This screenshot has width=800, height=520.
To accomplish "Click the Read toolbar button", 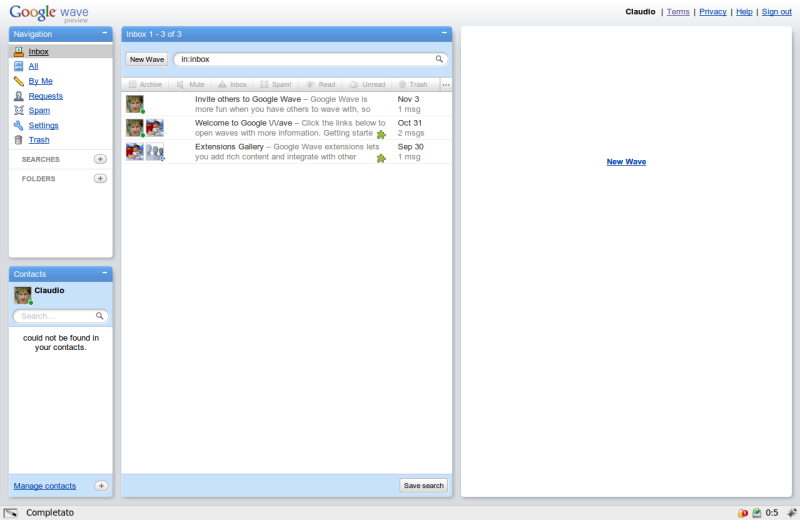I will 320,85.
